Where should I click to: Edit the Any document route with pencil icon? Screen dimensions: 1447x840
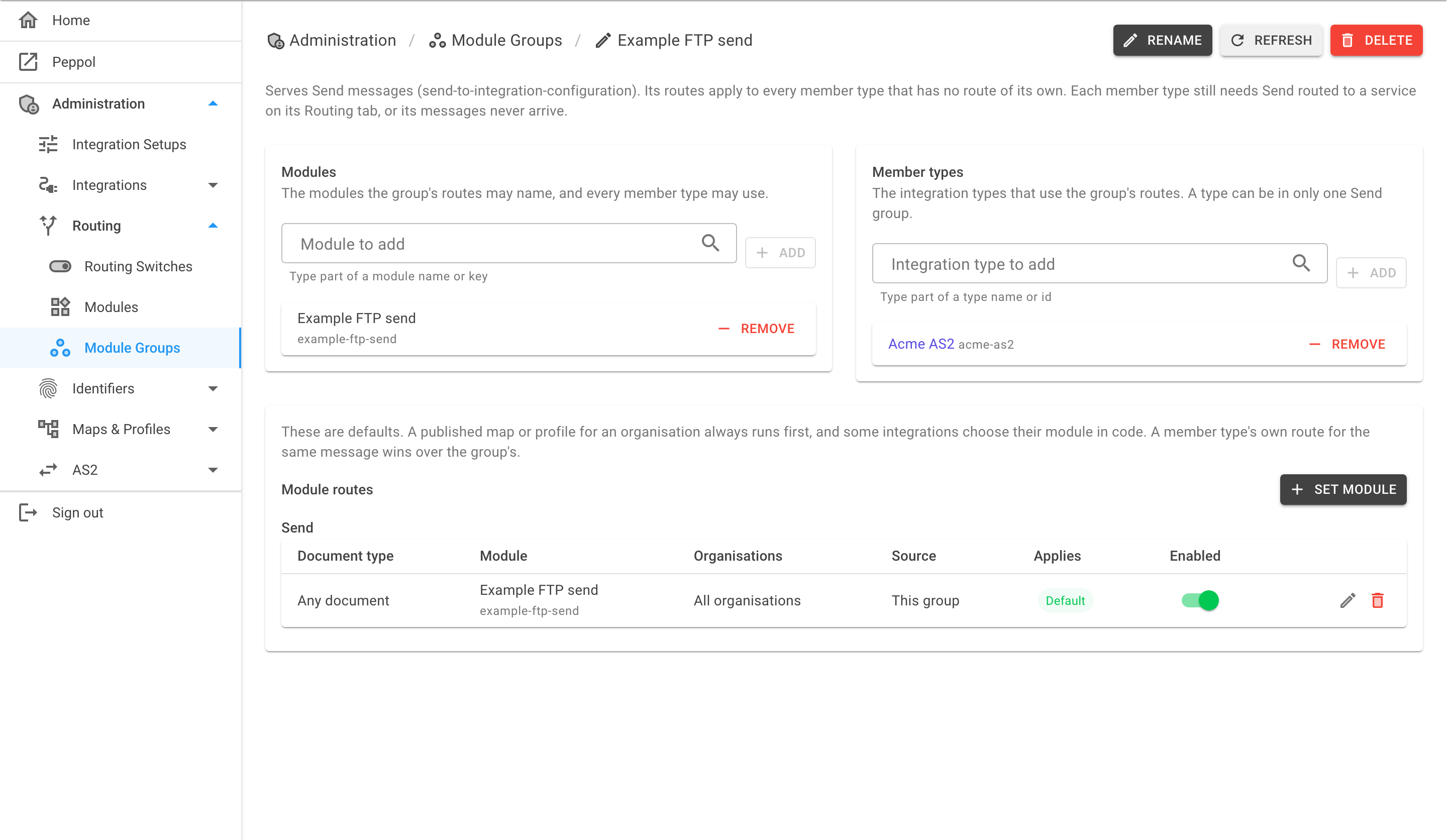pyautogui.click(x=1348, y=600)
